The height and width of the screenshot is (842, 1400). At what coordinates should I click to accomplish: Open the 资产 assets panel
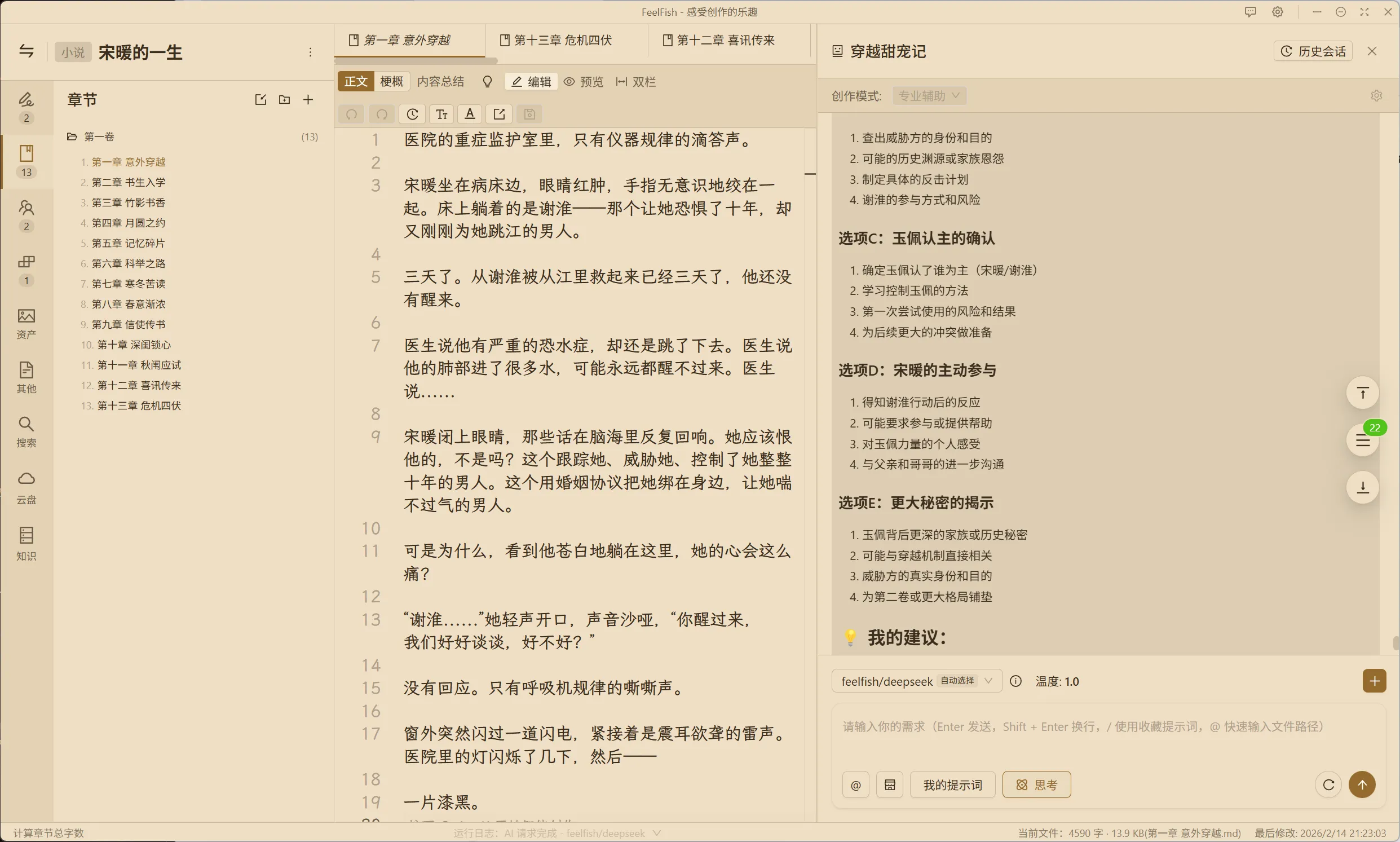(x=26, y=323)
